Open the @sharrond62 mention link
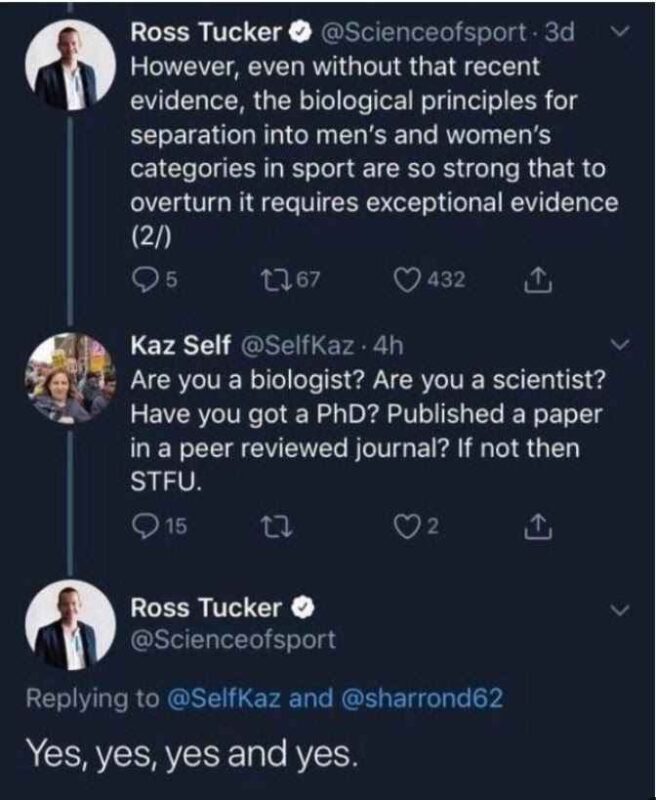This screenshot has width=656, height=800. tap(423, 697)
